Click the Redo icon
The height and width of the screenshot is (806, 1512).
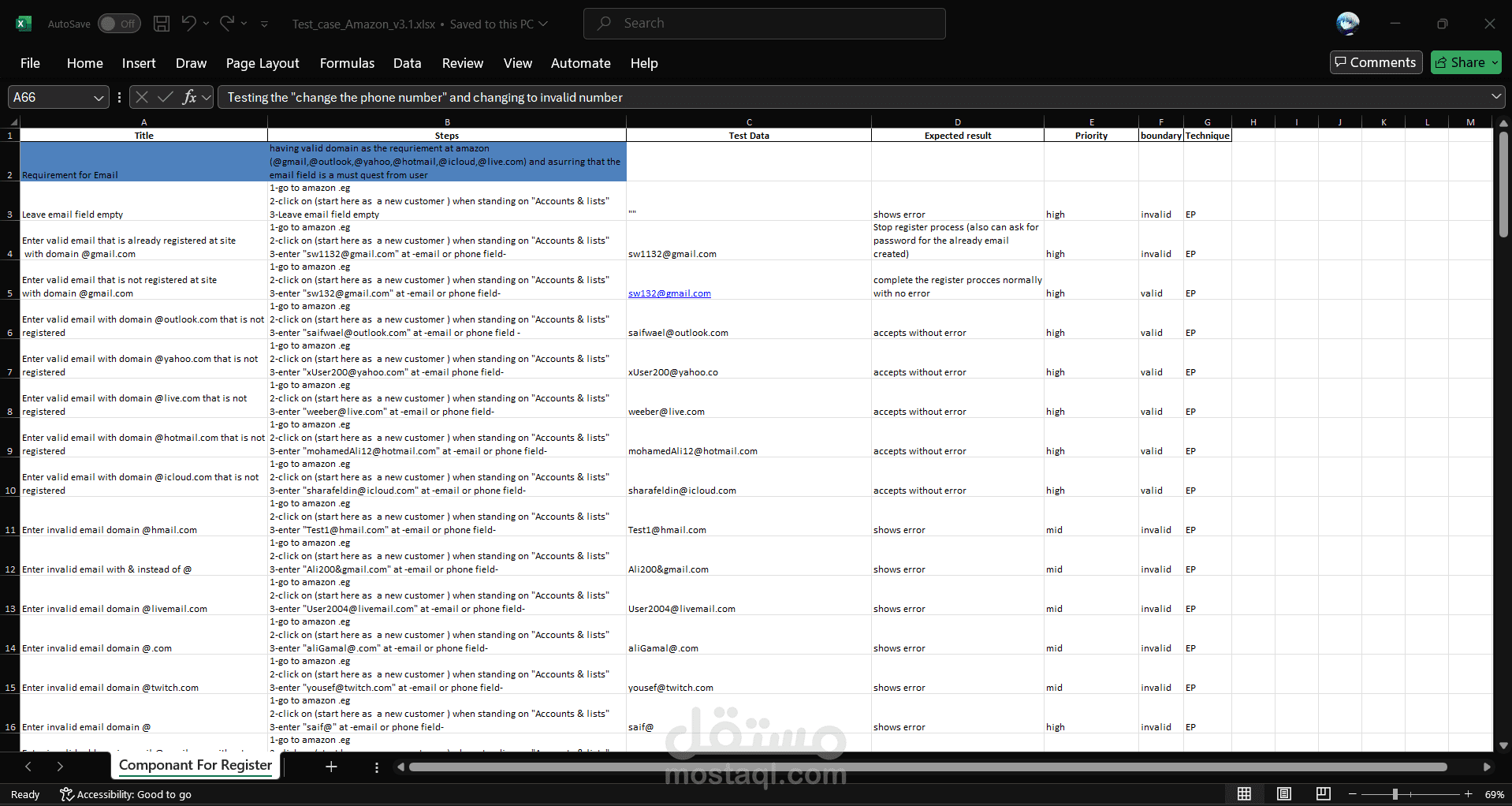(226, 24)
